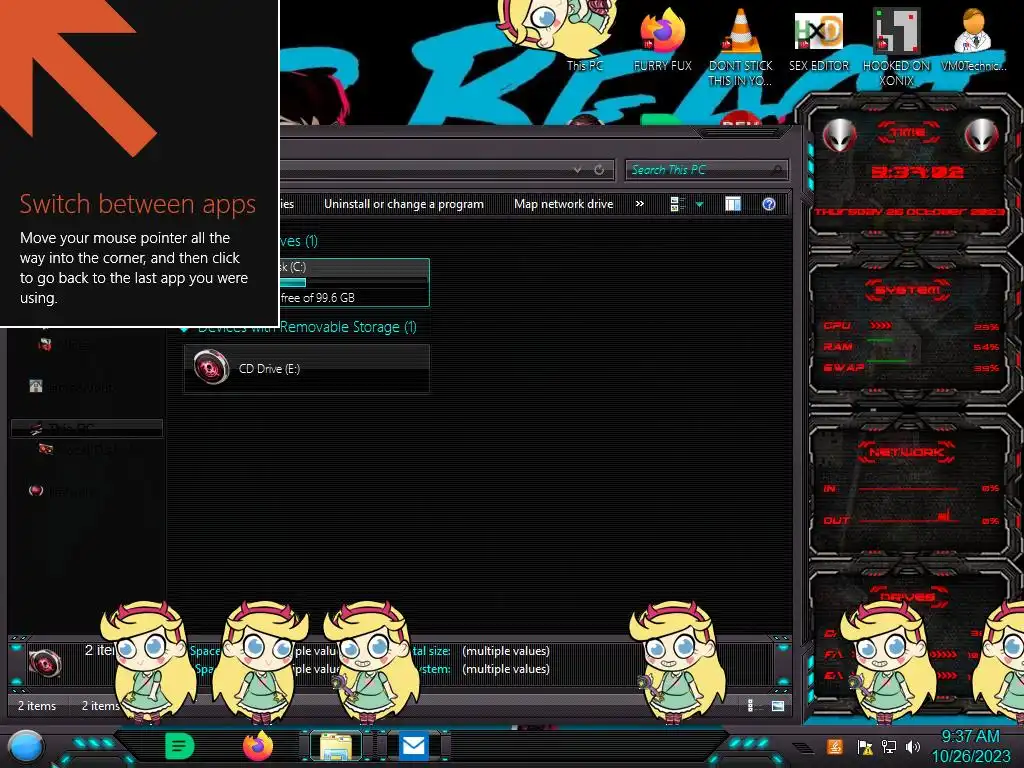Open the view options dropdown arrow

click(699, 204)
